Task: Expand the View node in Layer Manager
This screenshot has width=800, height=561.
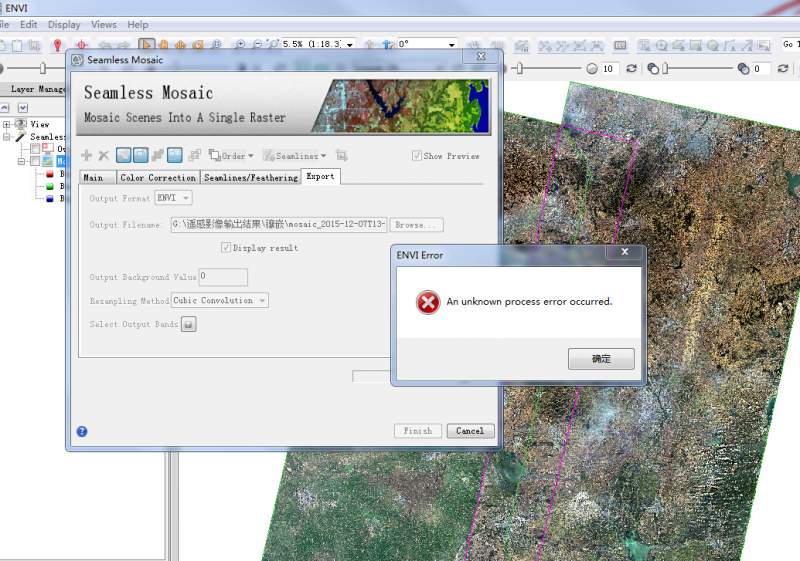Action: [x=7, y=124]
